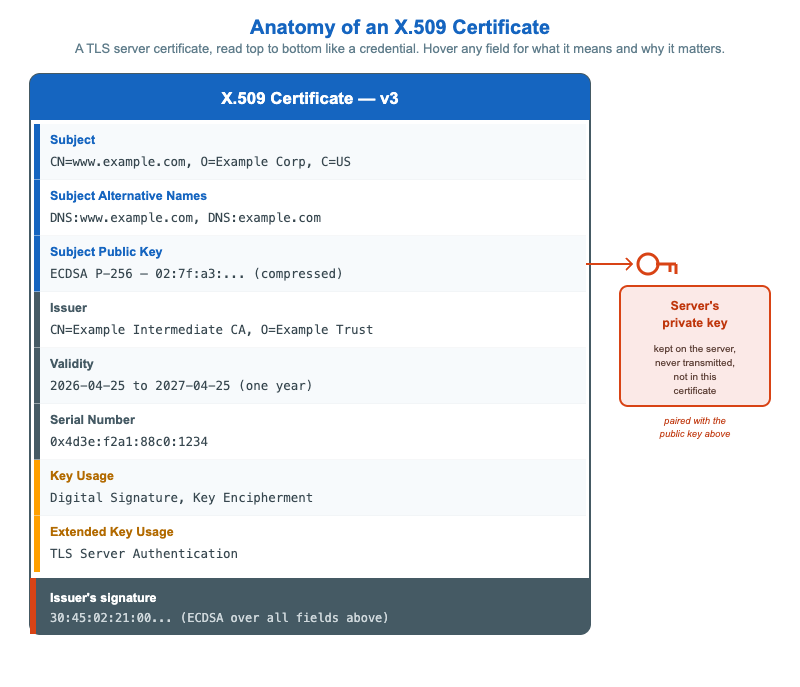Click Digital Signature, Key Encipherment value
The height and width of the screenshot is (687, 800).
click(x=181, y=498)
